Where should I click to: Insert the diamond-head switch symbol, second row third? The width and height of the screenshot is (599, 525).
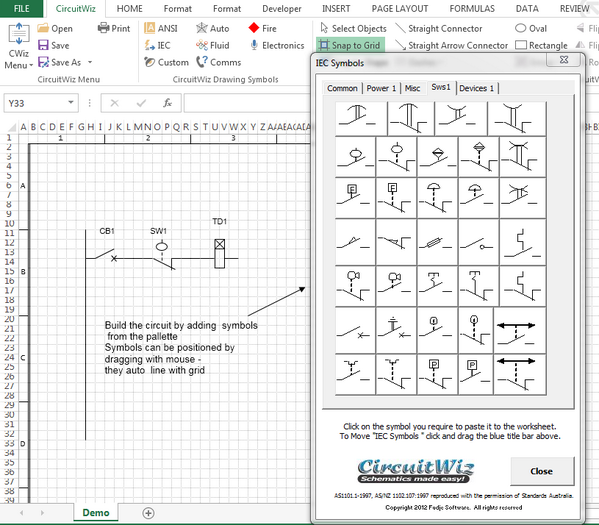pos(437,157)
